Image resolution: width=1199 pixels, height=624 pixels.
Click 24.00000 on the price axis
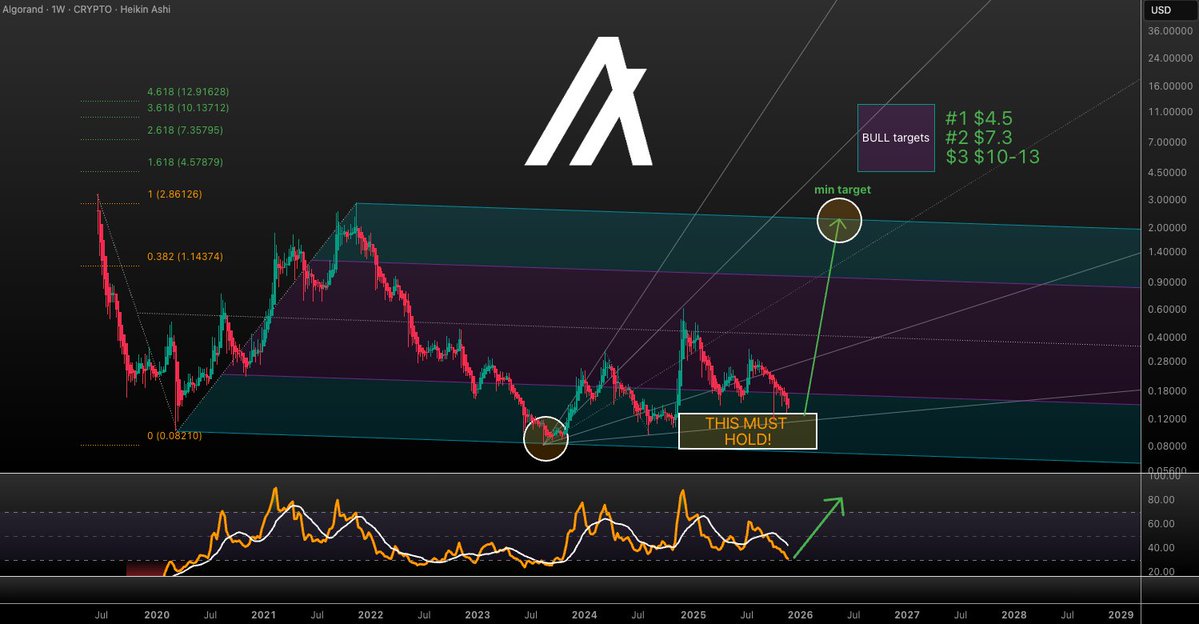[1169, 58]
